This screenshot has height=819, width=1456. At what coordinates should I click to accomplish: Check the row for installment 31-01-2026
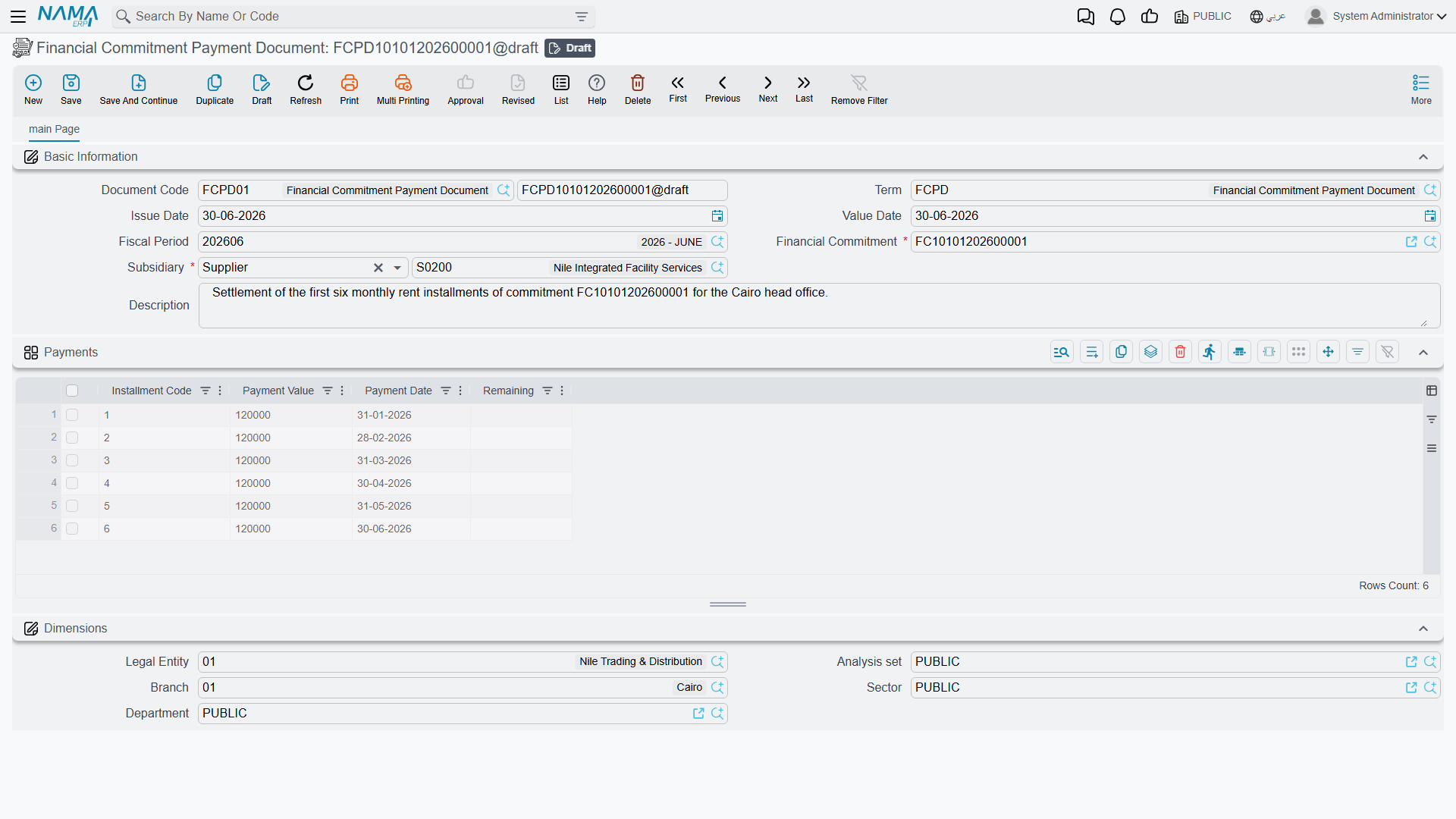click(x=72, y=415)
